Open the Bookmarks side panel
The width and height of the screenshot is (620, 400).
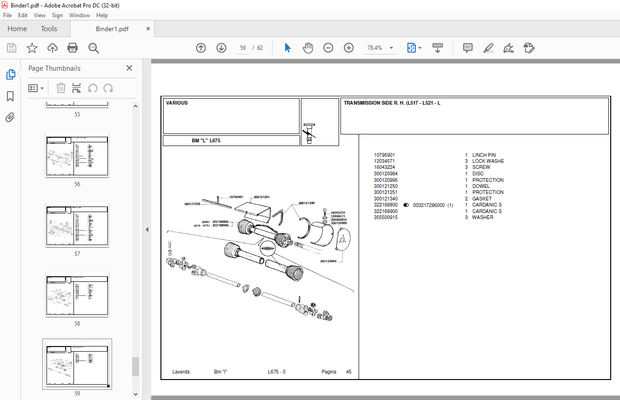tap(11, 96)
